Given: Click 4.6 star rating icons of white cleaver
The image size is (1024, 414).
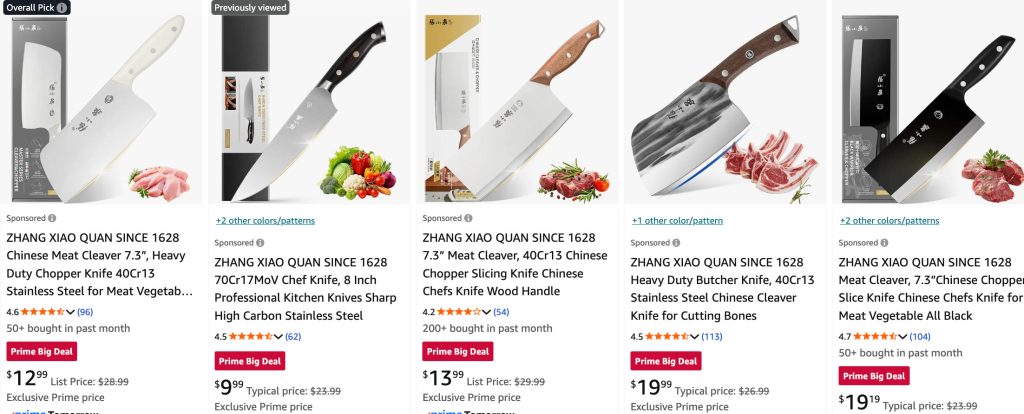Looking at the screenshot, I should pos(42,312).
